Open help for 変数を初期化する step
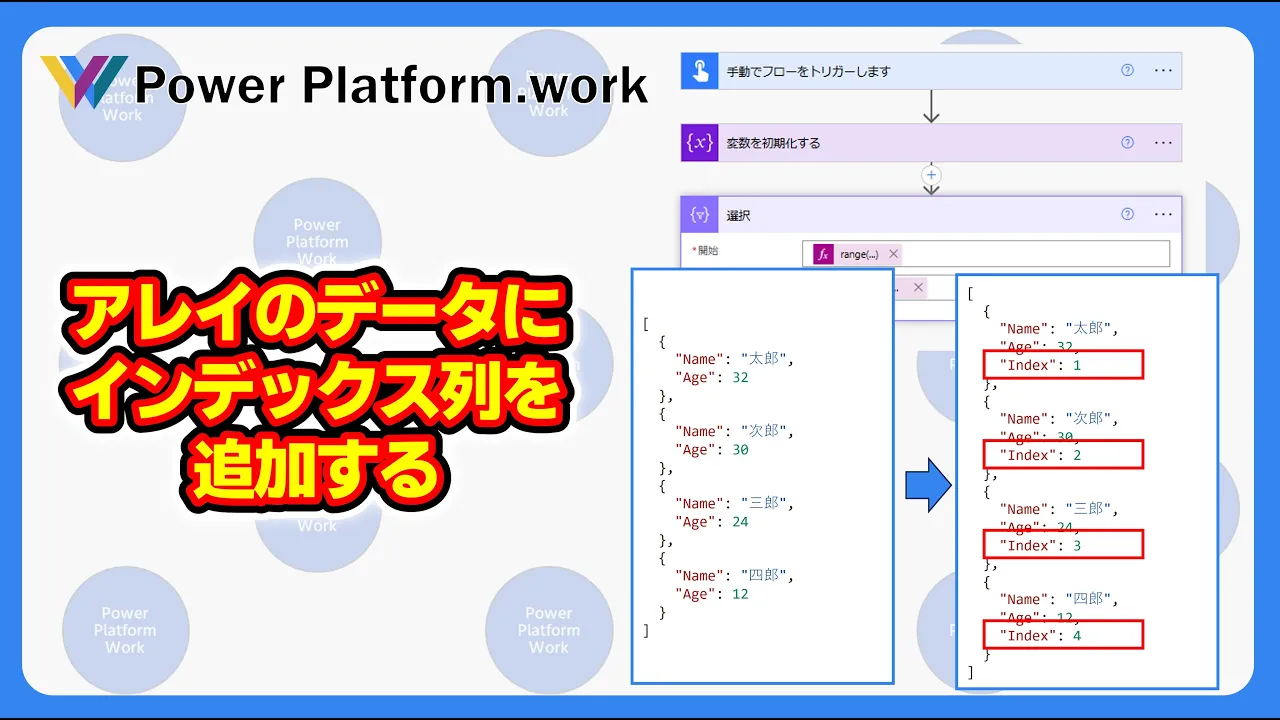The width and height of the screenshot is (1280, 720). (x=1127, y=143)
